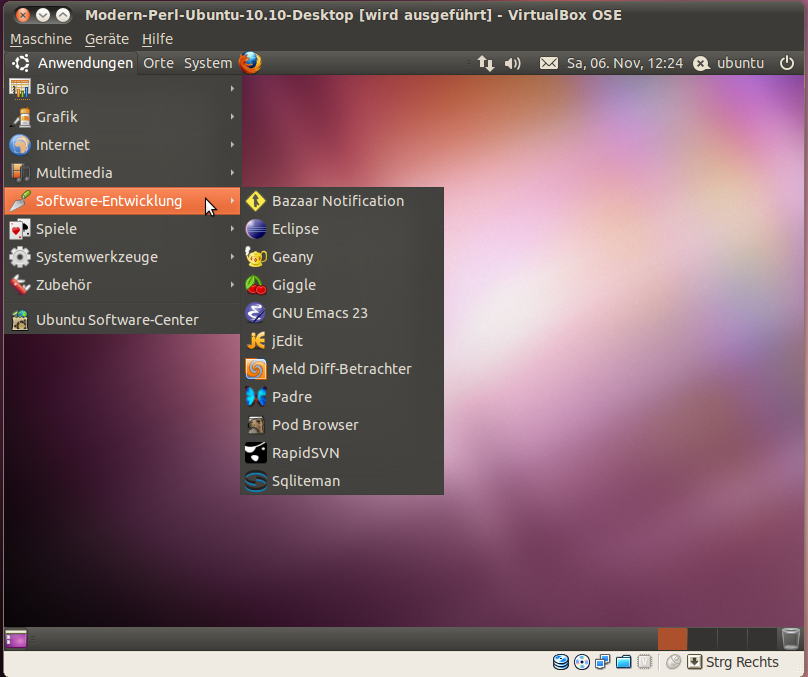Switch to the second workspace
808x677 pixels.
coord(702,639)
